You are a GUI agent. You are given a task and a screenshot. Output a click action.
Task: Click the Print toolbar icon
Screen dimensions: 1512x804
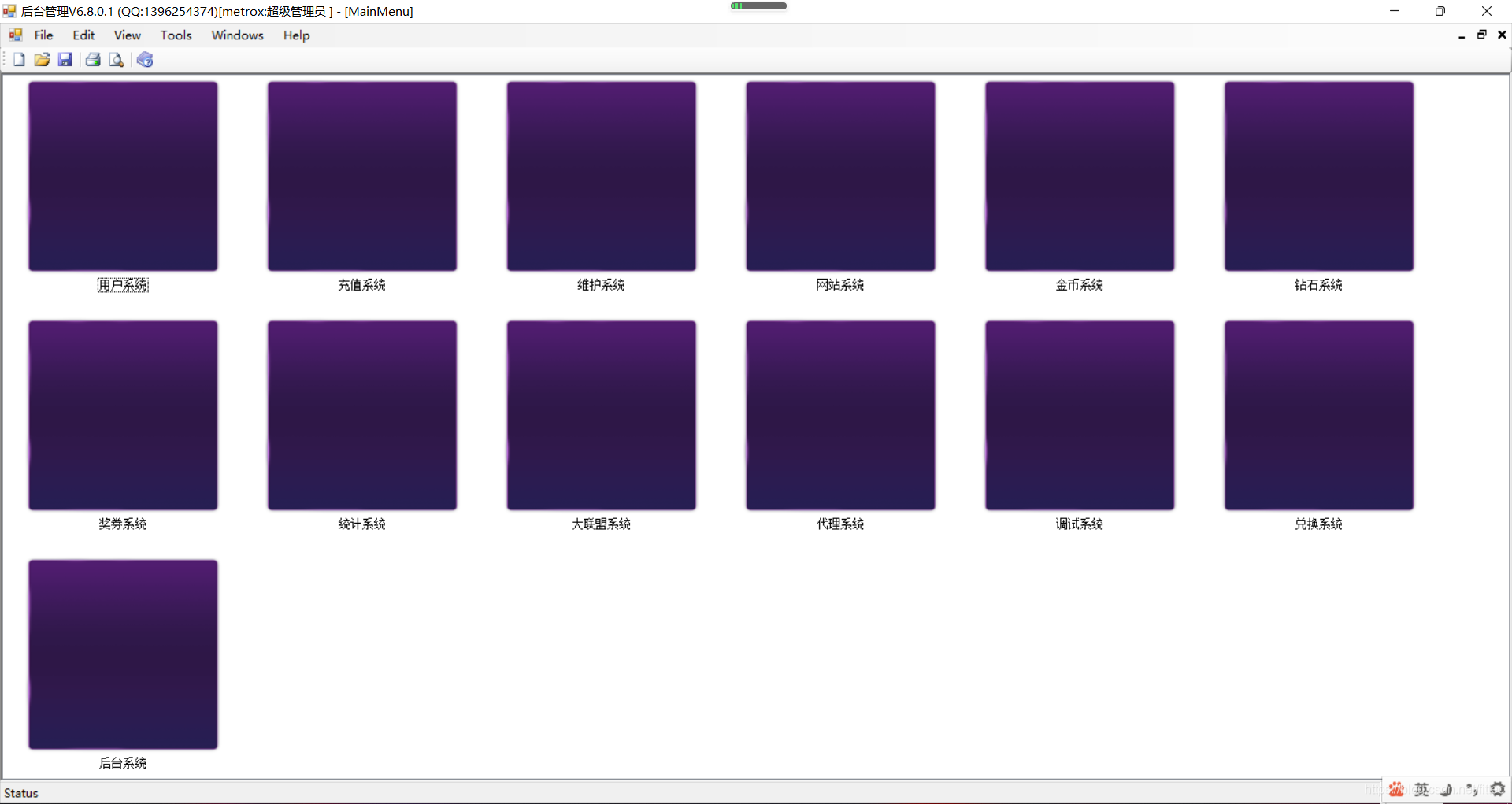93,60
